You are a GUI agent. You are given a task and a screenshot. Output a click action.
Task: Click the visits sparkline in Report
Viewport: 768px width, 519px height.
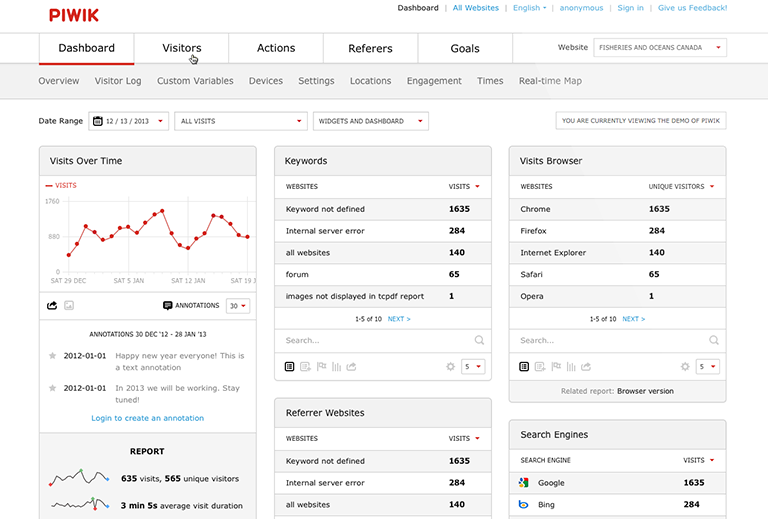79,477
